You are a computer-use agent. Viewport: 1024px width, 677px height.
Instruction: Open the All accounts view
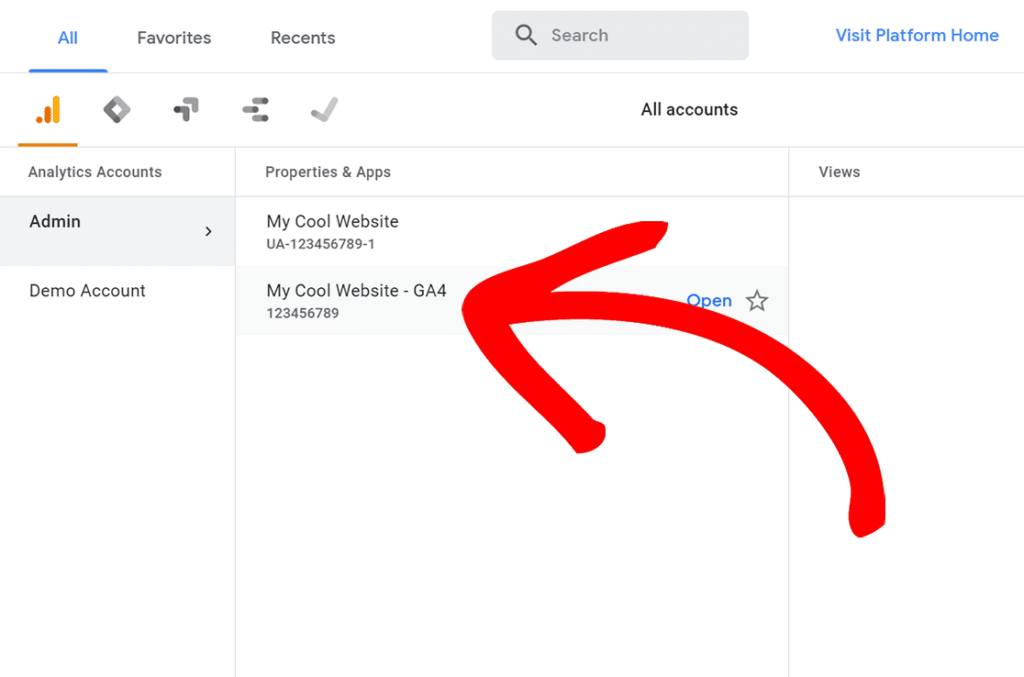click(688, 109)
